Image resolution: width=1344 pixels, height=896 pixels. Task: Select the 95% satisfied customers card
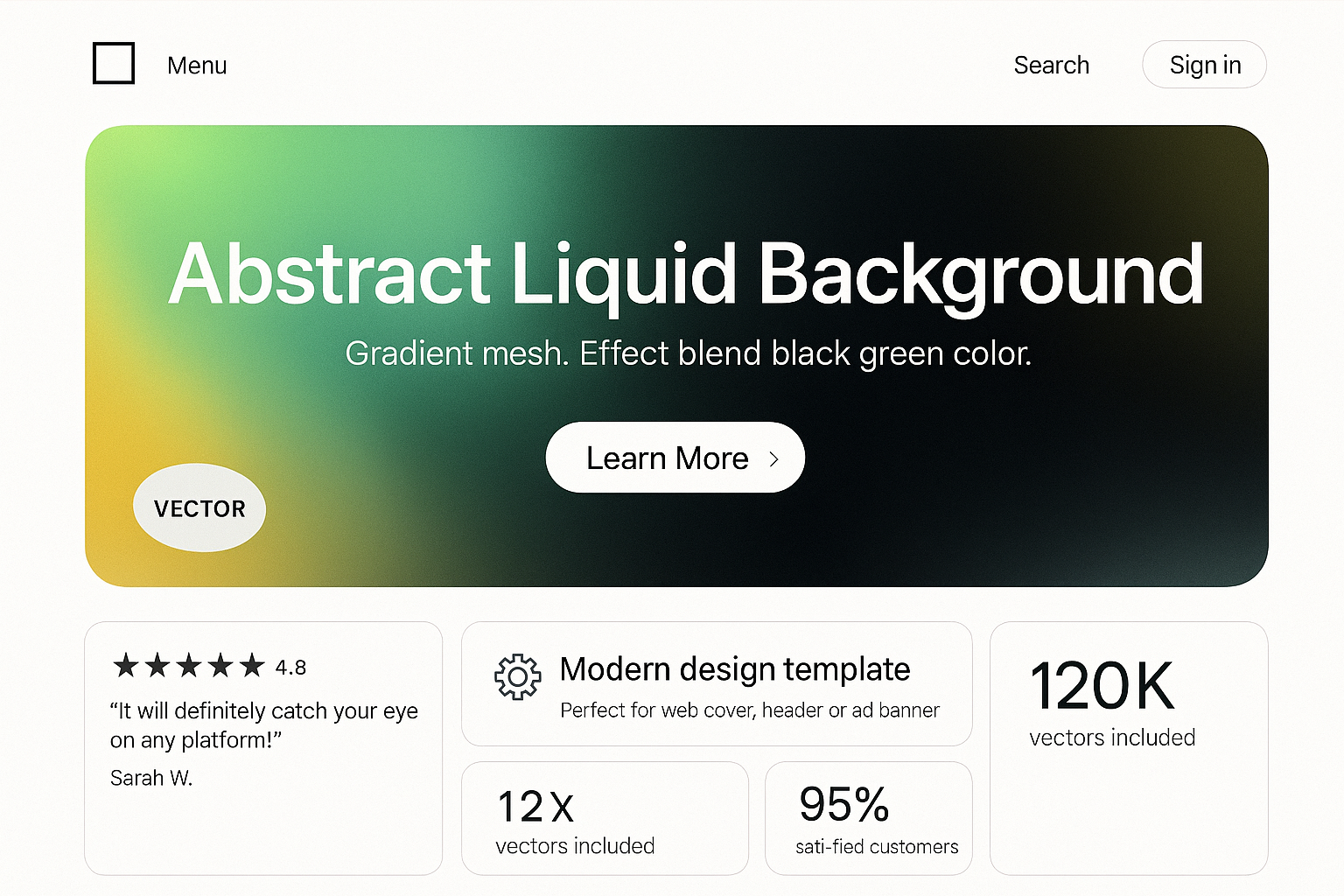[868, 818]
